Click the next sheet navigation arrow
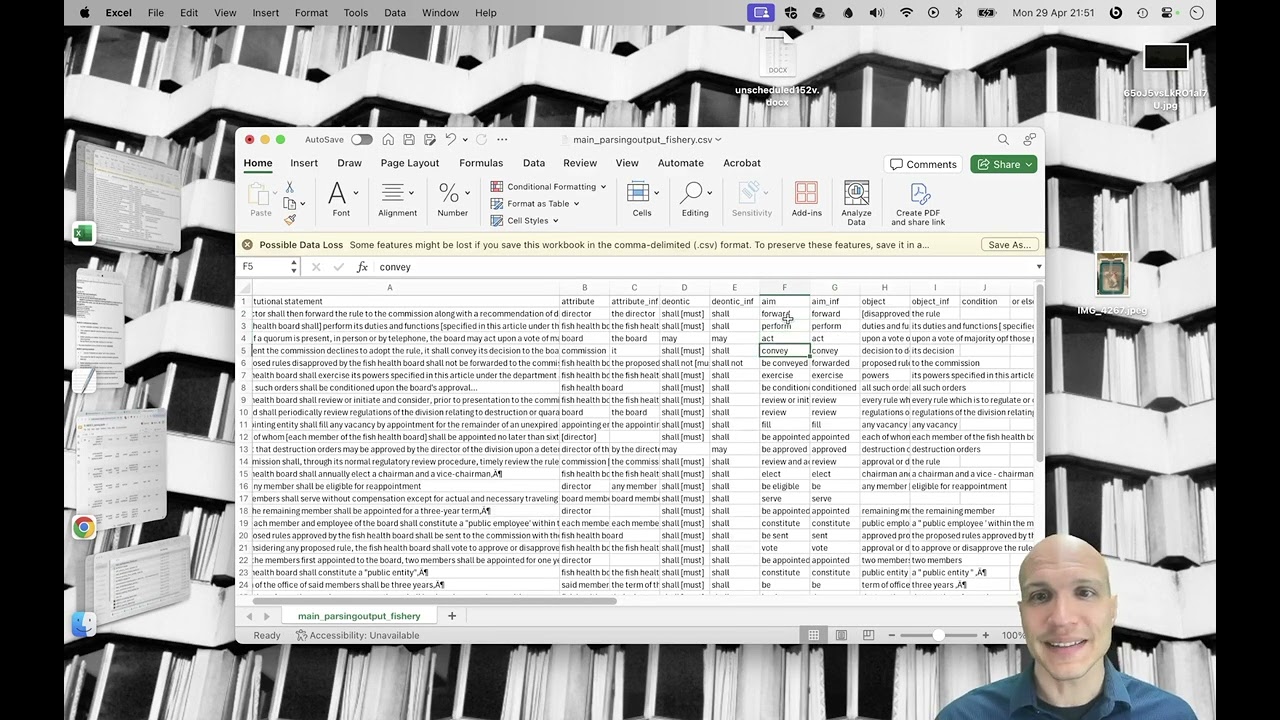 click(266, 616)
